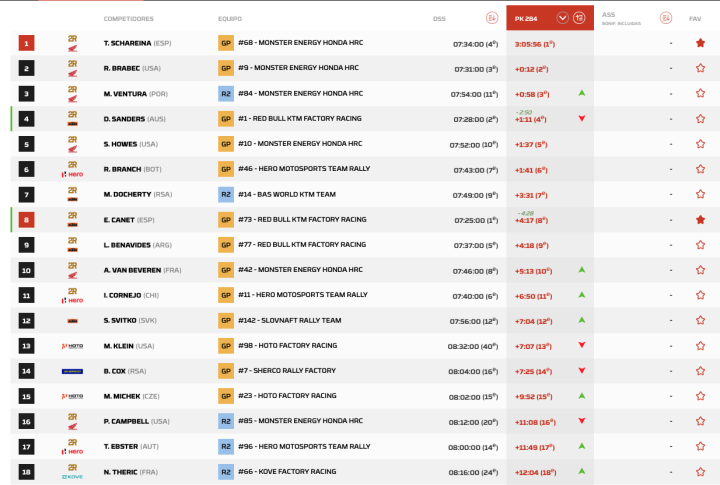The height and width of the screenshot is (485, 720).
Task: Click the green up arrow in A. Van Beveren row
Action: 582,270
